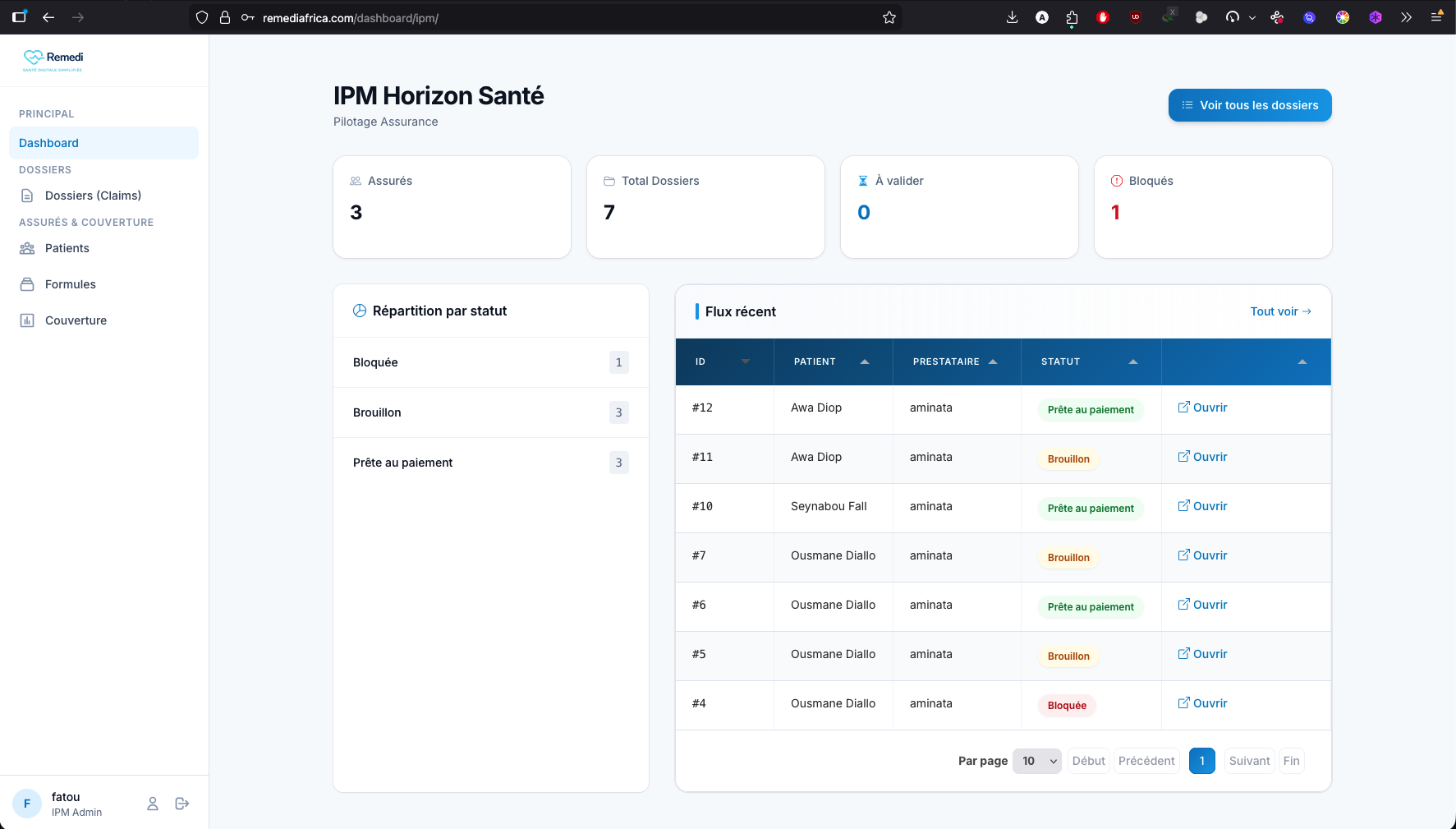This screenshot has height=829, width=1456.
Task: Click the profile icon next to fatou
Action: click(152, 804)
